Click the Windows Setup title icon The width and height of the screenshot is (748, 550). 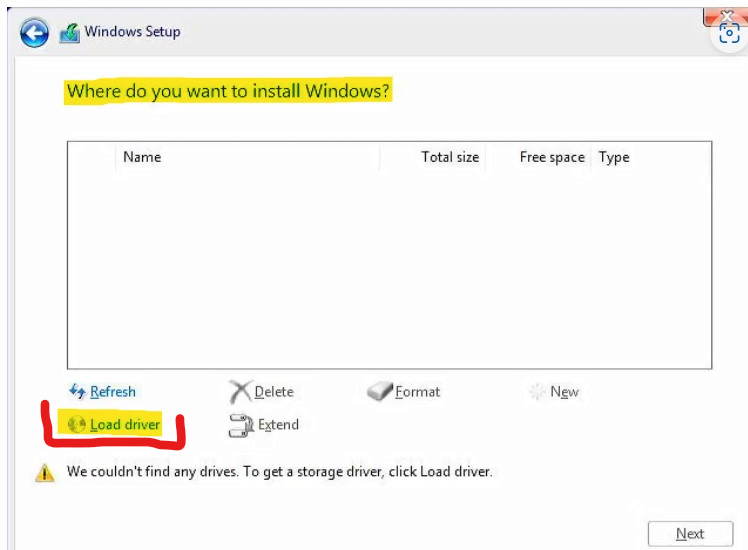click(x=70, y=33)
